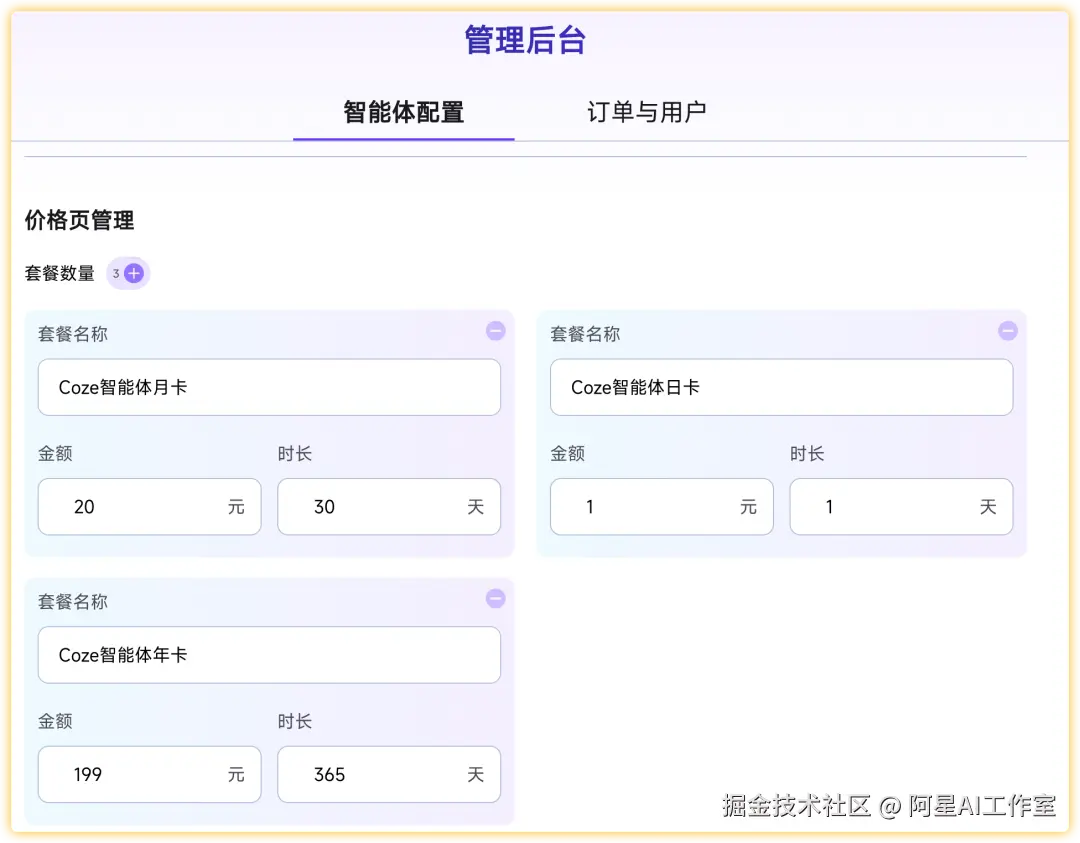Image resolution: width=1080 pixels, height=843 pixels.
Task: Click the 管理后台 title
Action: coord(527,38)
